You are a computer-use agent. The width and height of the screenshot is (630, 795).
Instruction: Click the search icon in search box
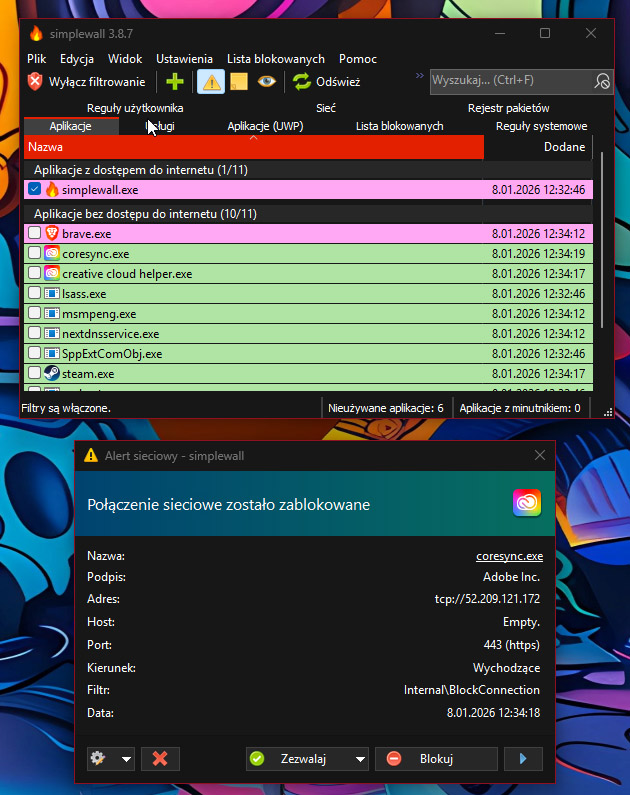click(602, 82)
